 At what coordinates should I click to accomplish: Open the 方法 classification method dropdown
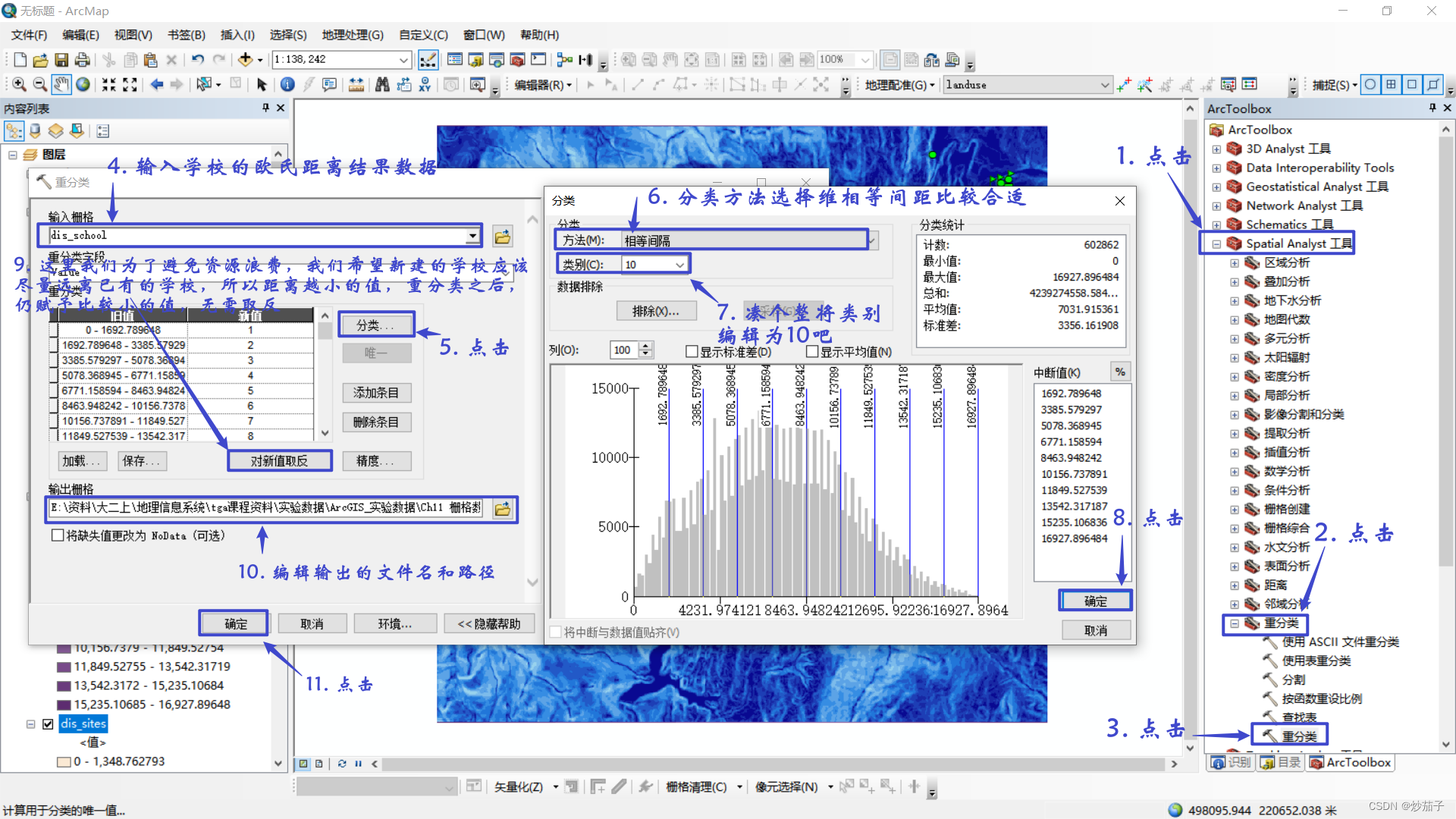[873, 241]
